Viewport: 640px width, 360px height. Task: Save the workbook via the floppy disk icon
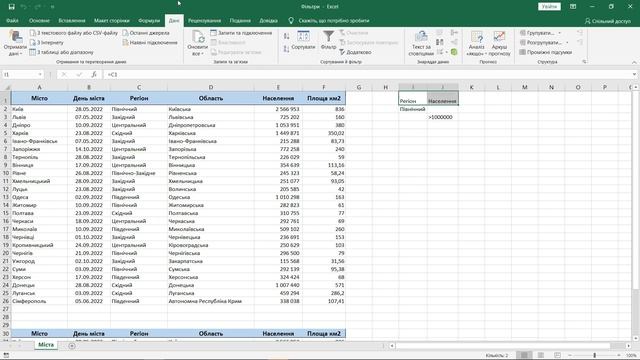click(11, 7)
